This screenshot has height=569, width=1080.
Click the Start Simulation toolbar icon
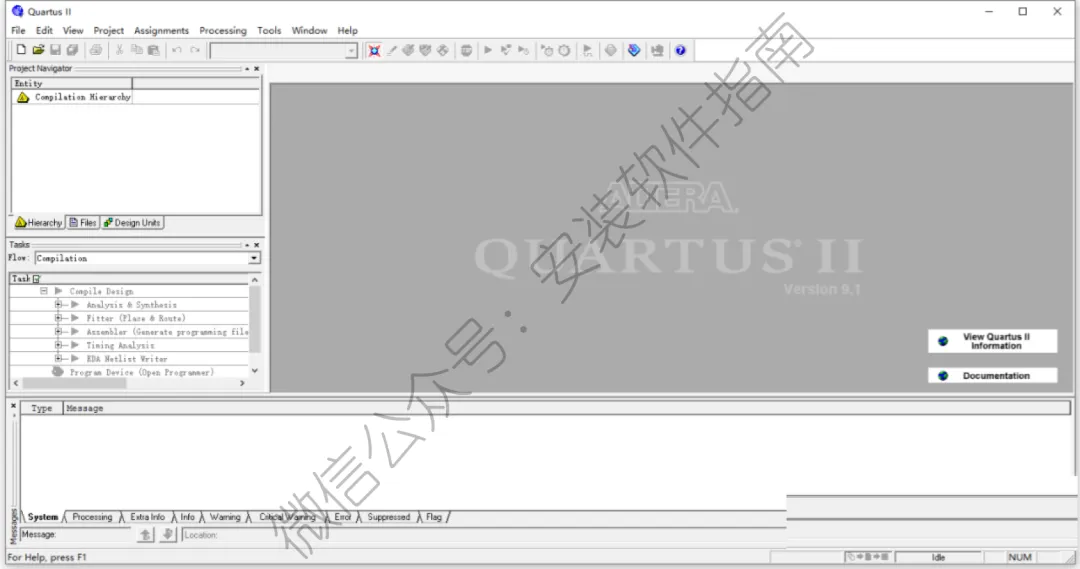pyautogui.click(x=588, y=50)
